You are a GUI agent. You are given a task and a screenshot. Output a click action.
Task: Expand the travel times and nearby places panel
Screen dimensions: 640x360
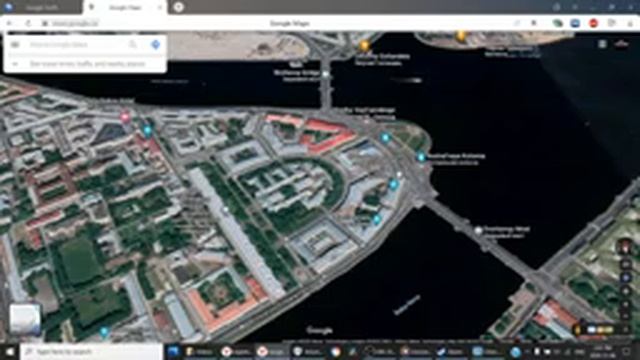click(x=15, y=64)
